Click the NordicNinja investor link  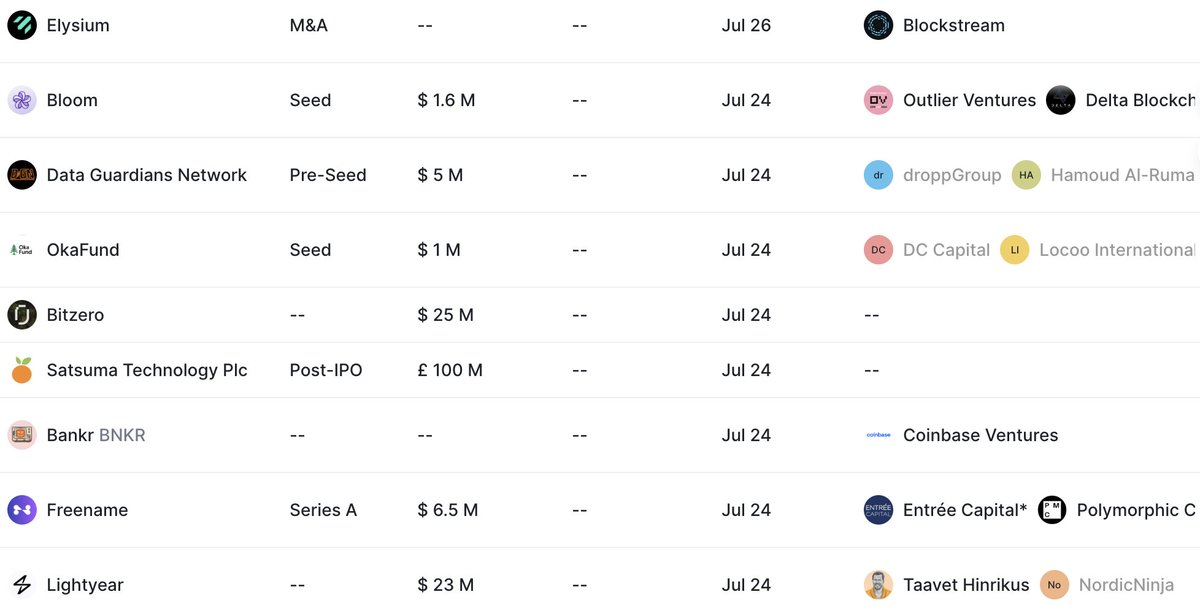tap(1126, 585)
